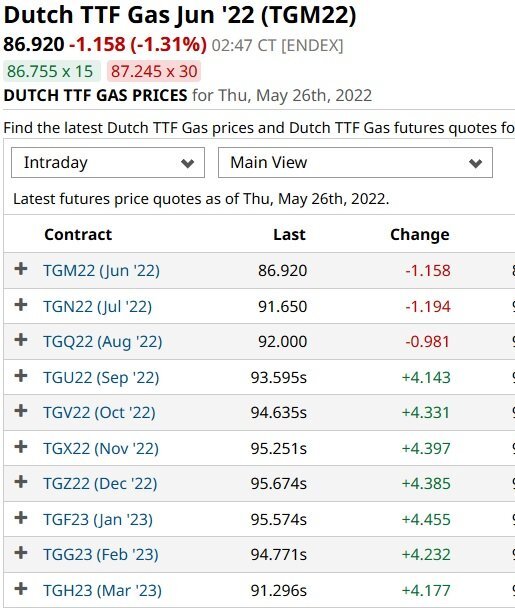Open the TGQ22 (Aug '22) contract link

(103, 342)
